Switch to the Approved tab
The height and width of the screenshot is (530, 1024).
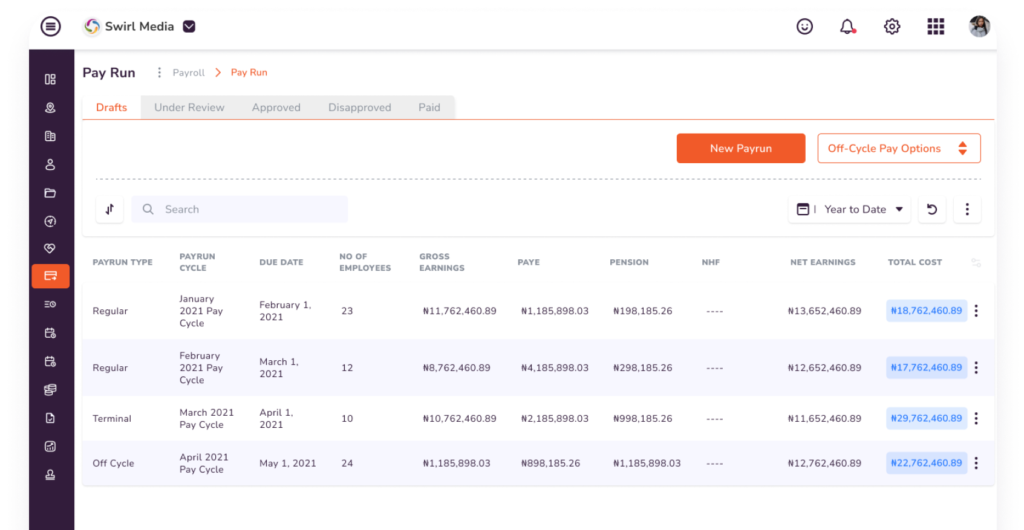[276, 107]
